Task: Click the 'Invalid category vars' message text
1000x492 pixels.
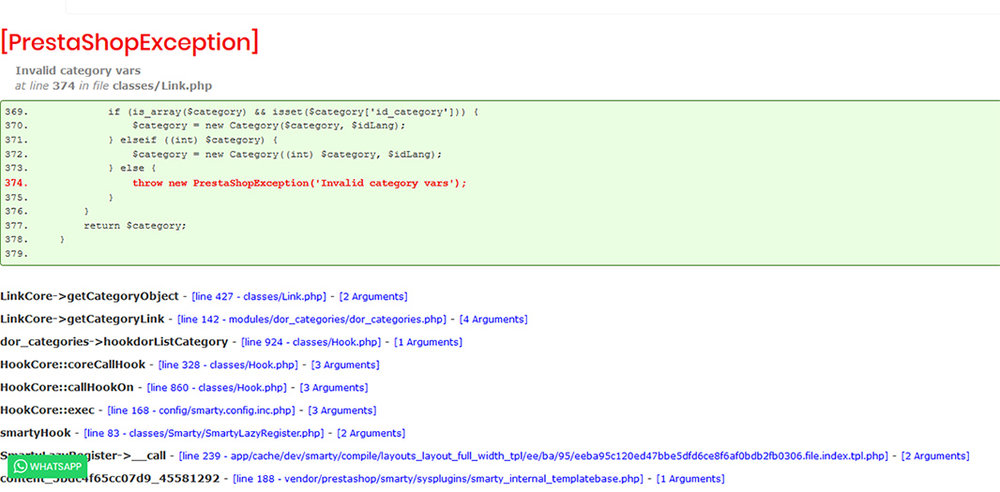Action: click(x=78, y=71)
